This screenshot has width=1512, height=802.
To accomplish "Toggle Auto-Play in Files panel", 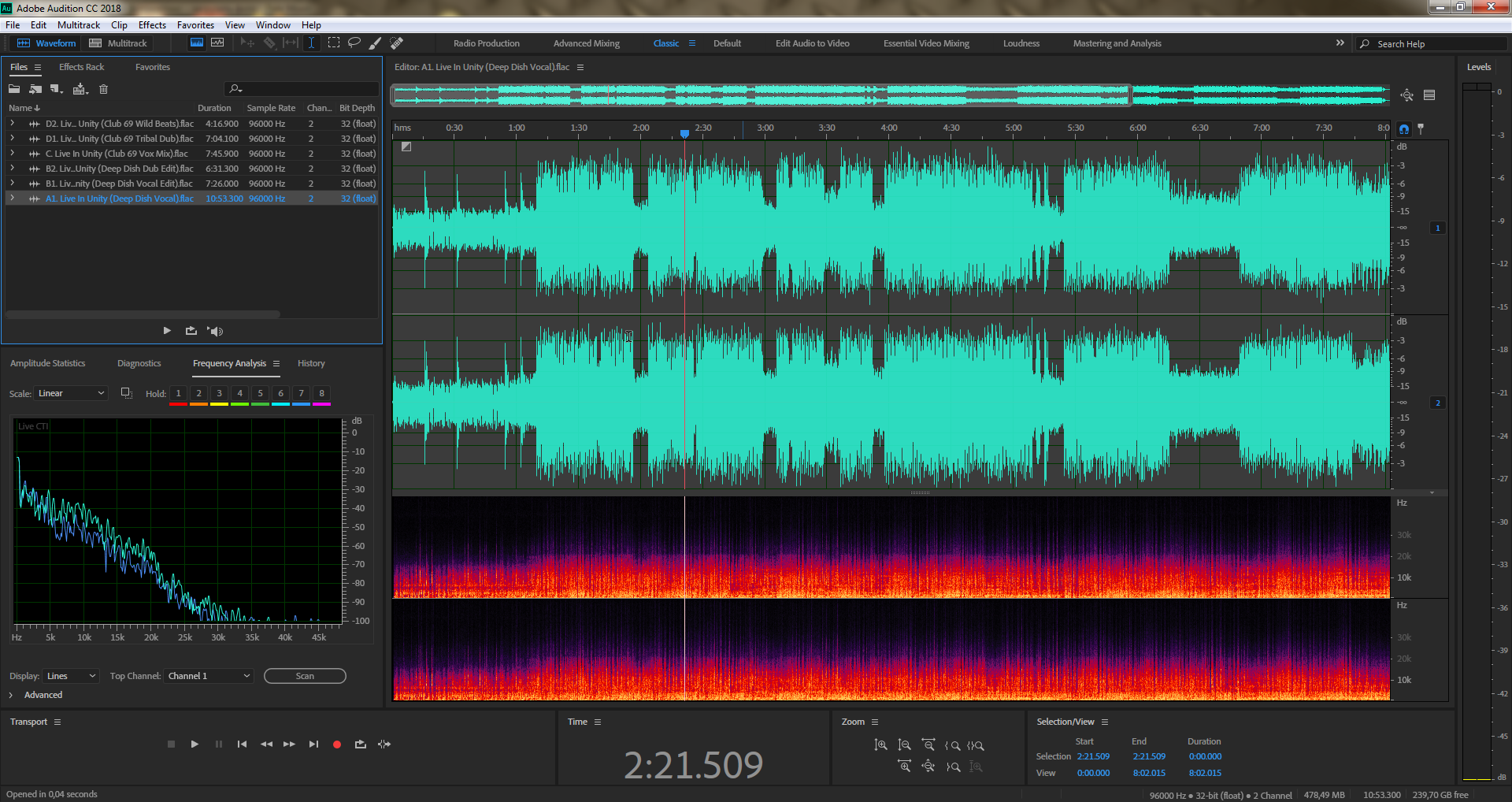I will (216, 332).
